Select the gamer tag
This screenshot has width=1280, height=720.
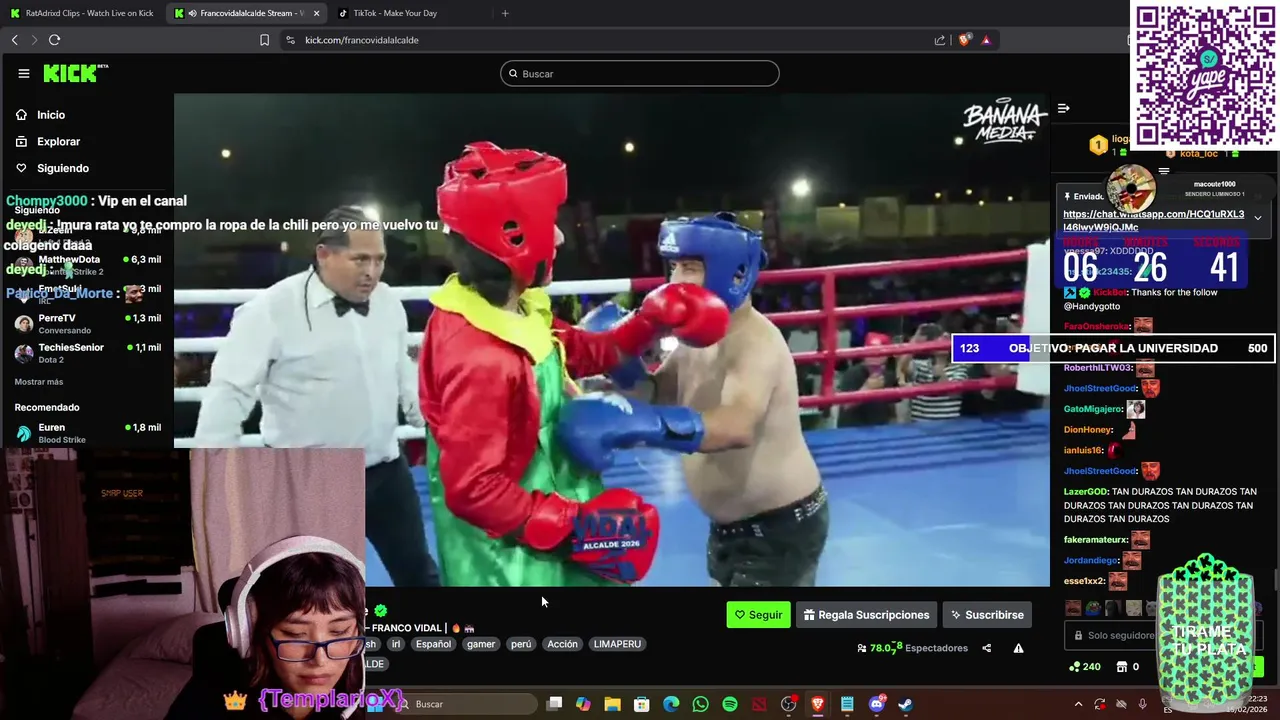click(x=481, y=644)
